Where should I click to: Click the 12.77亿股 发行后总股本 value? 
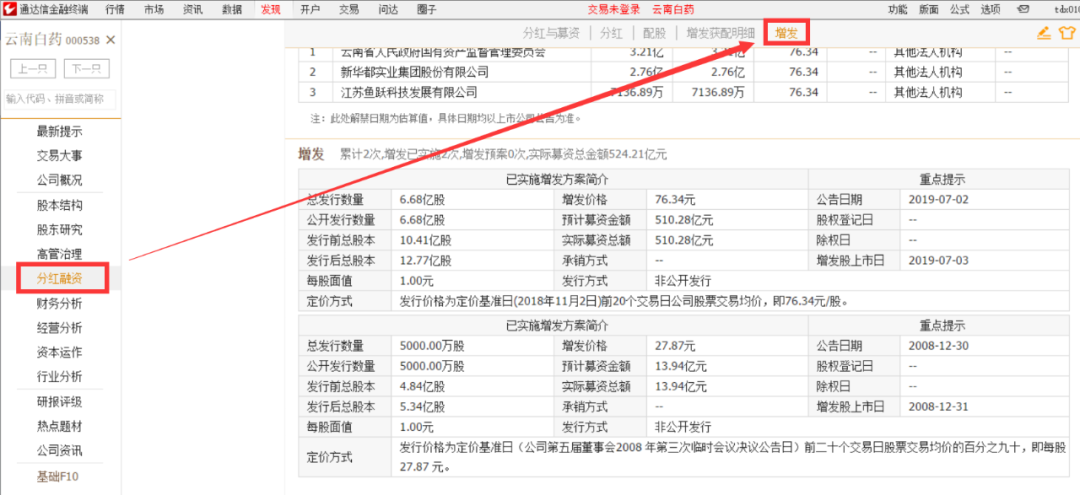pyautogui.click(x=426, y=260)
